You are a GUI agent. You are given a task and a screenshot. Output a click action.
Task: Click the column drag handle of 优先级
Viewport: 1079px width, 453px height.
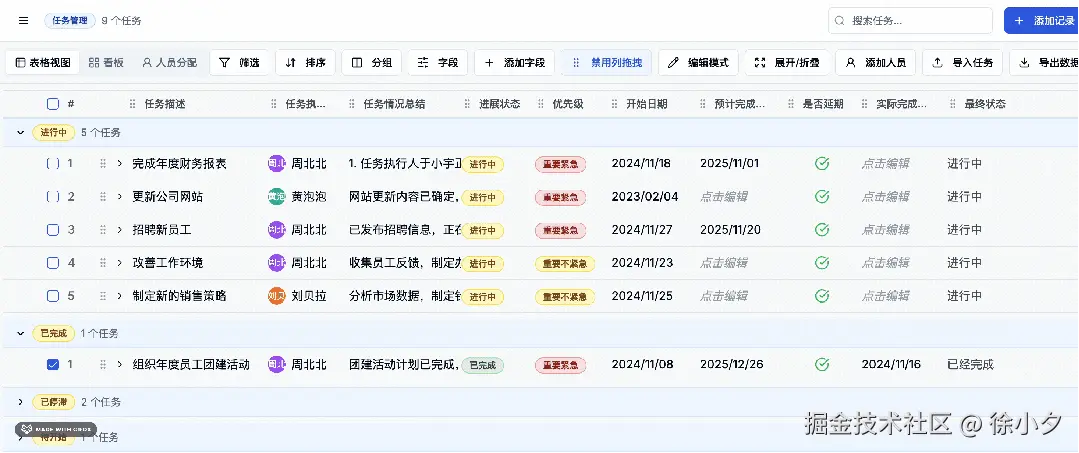(542, 104)
